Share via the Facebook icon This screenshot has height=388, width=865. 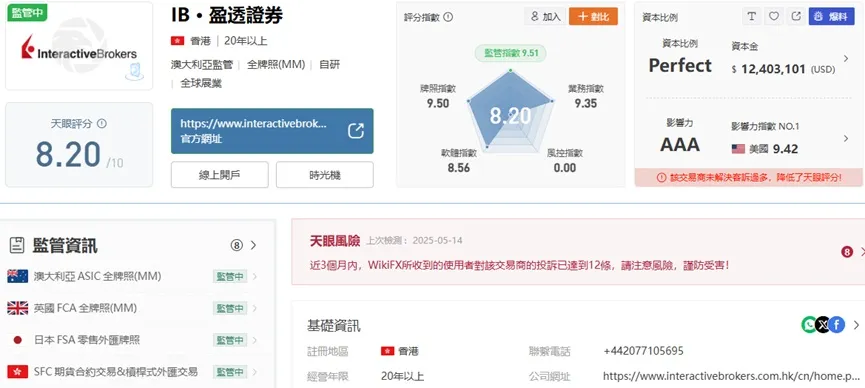pyautogui.click(x=836, y=325)
